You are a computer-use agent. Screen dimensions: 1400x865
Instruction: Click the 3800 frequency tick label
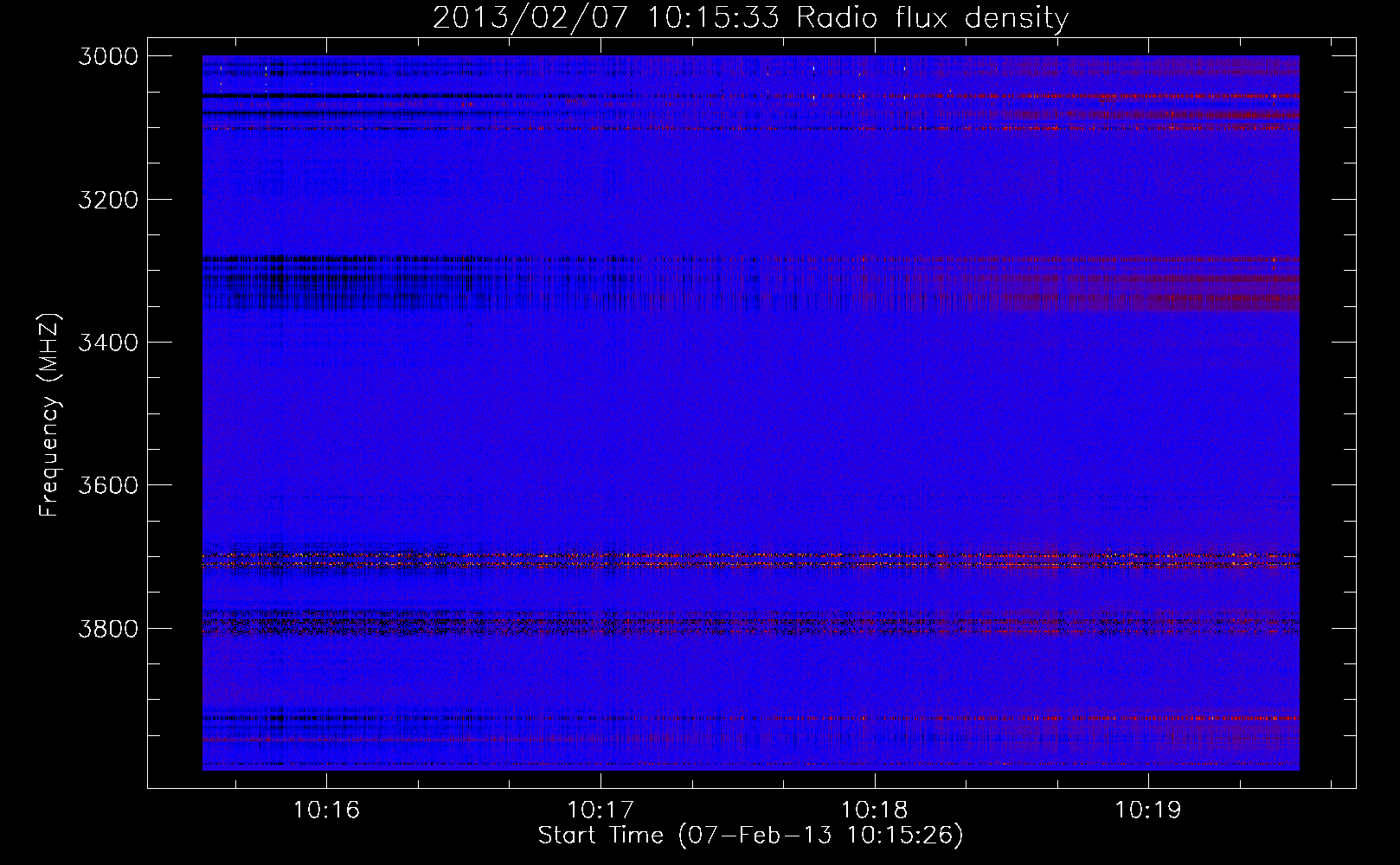point(108,628)
